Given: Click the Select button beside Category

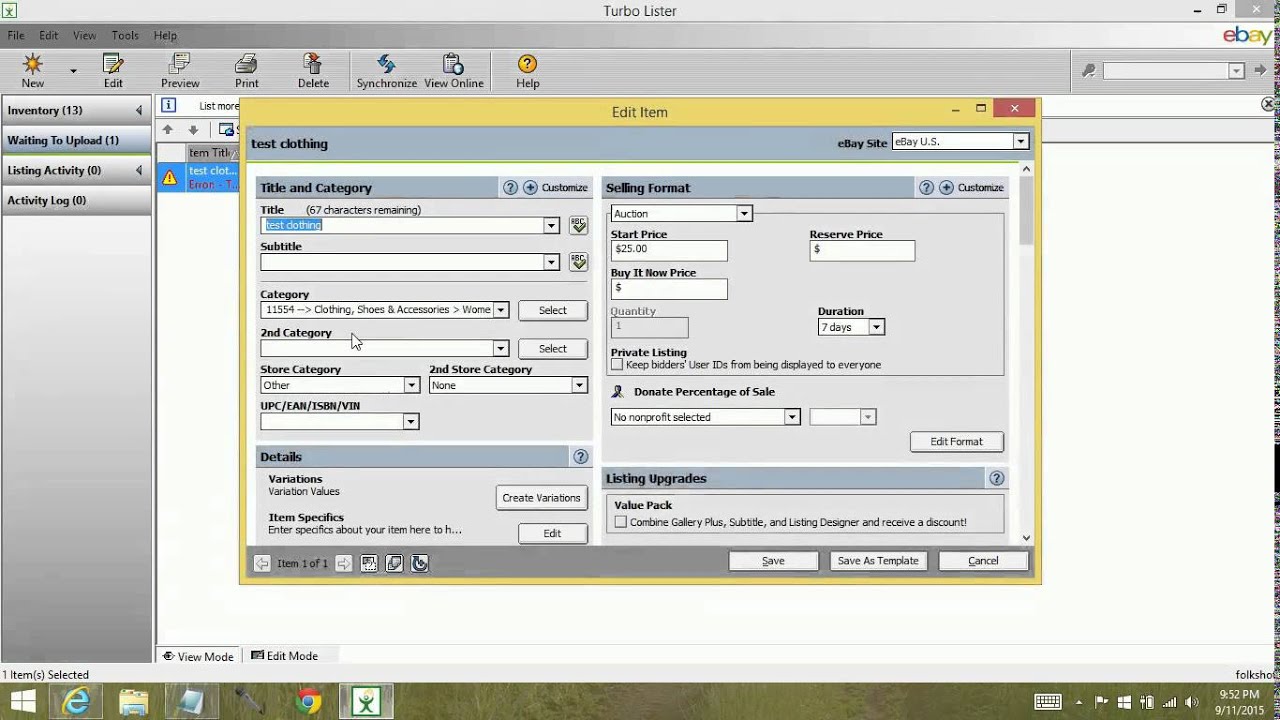Looking at the screenshot, I should [x=552, y=310].
